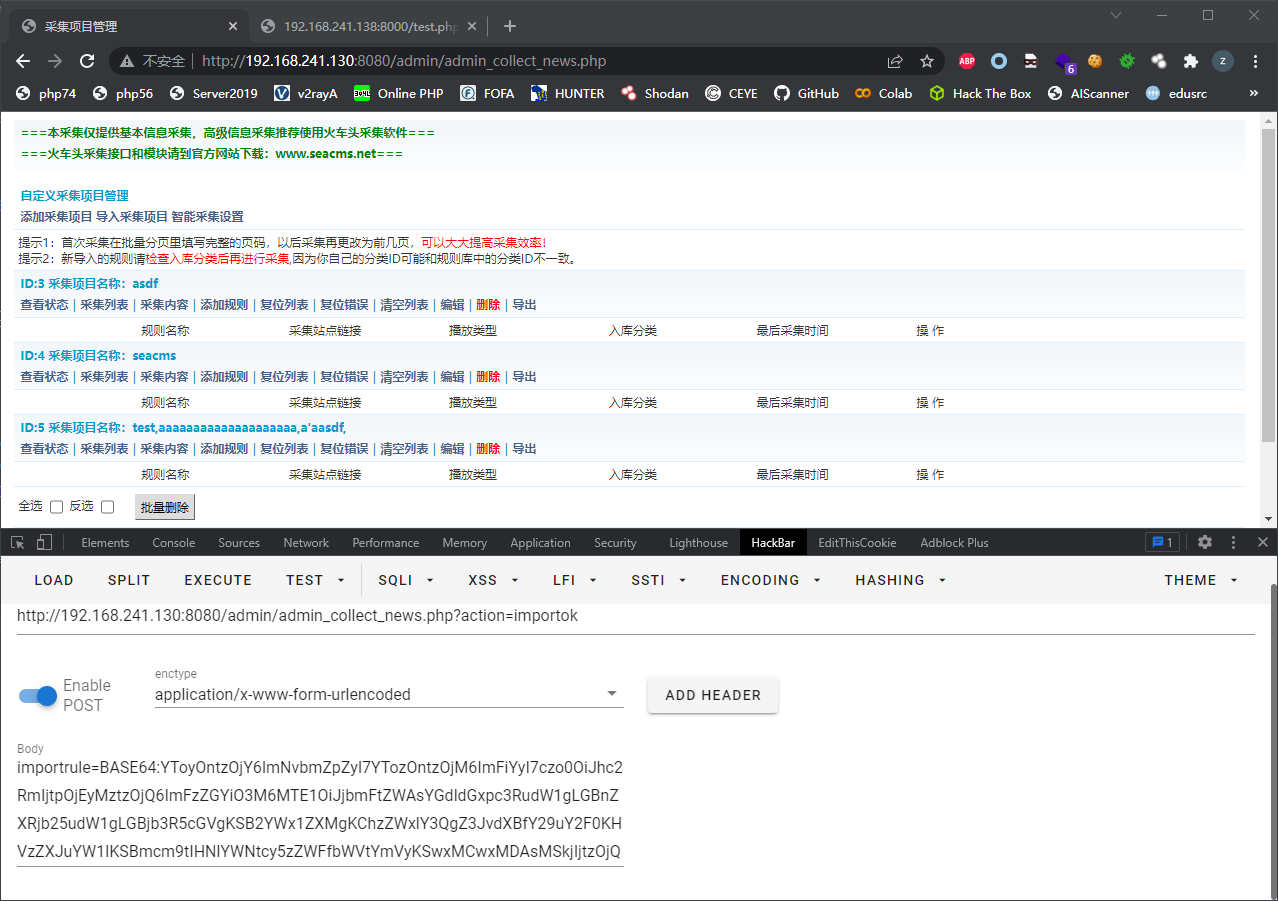Screen dimensions: 1278x901
Task: Open the GitHub bookmark
Action: tap(807, 93)
